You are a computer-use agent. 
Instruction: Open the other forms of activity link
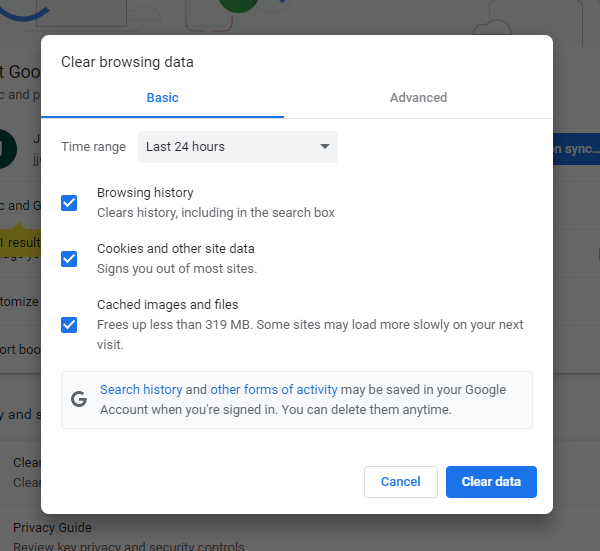coord(274,390)
